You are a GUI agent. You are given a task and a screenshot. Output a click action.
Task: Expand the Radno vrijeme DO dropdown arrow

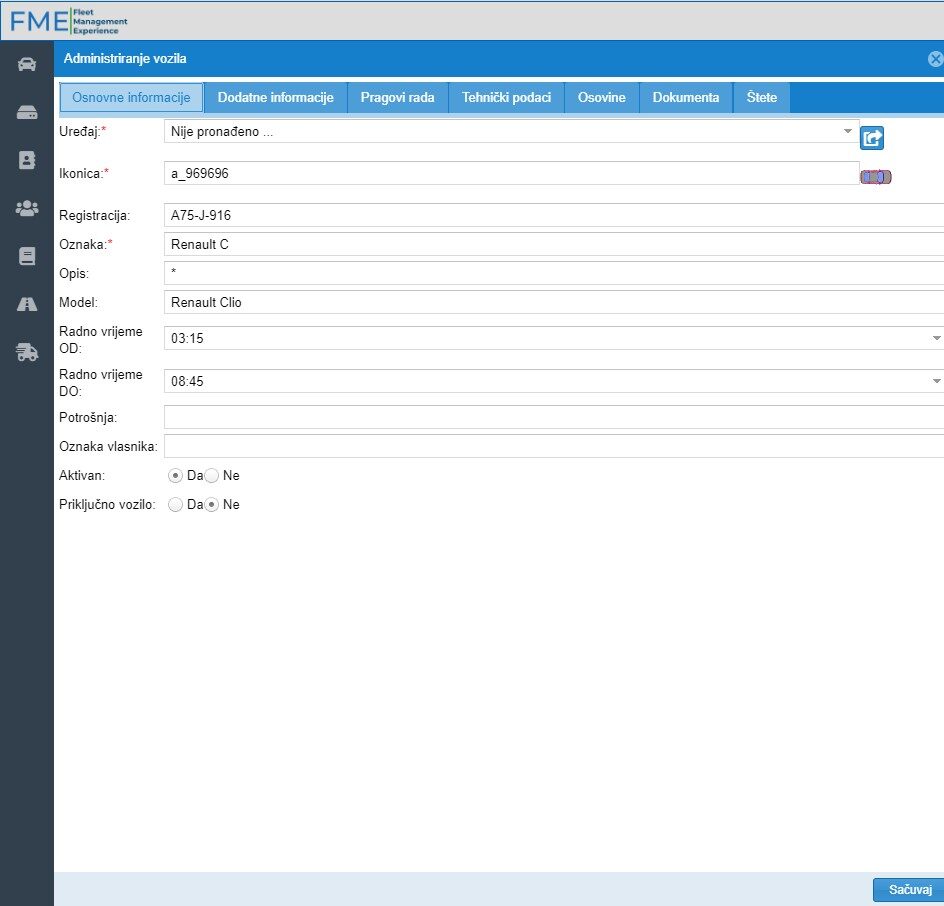936,381
